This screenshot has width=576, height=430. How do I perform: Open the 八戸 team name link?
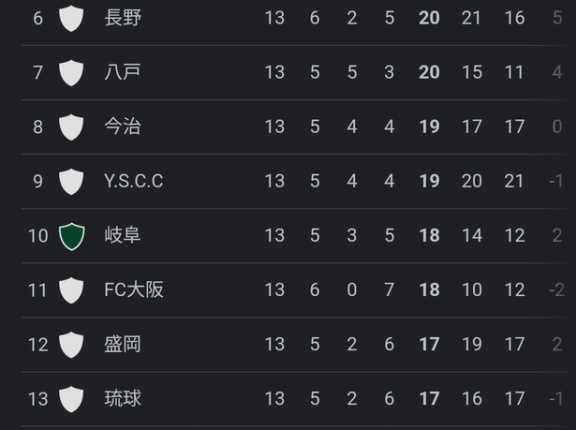coord(123,72)
